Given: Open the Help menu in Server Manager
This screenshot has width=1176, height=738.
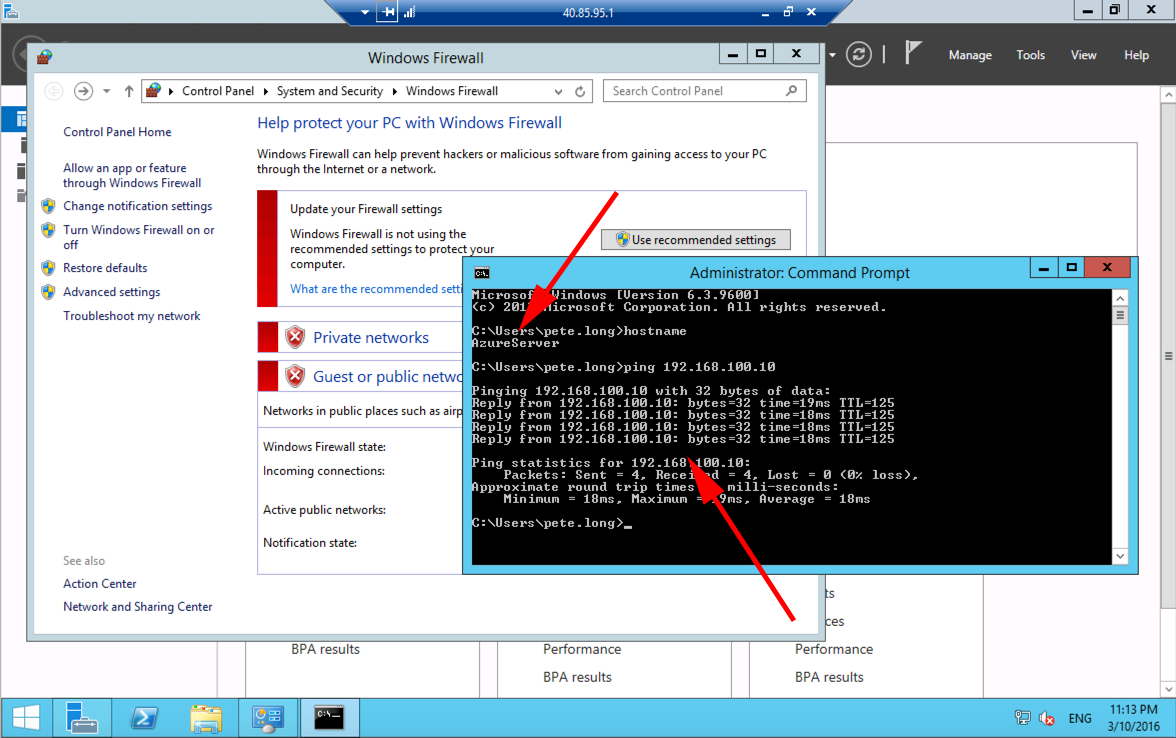Looking at the screenshot, I should pos(1136,55).
